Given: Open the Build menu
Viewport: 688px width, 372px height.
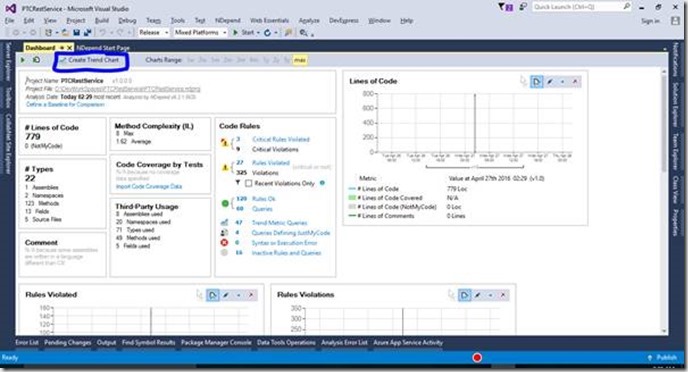Looking at the screenshot, I should coord(101,21).
